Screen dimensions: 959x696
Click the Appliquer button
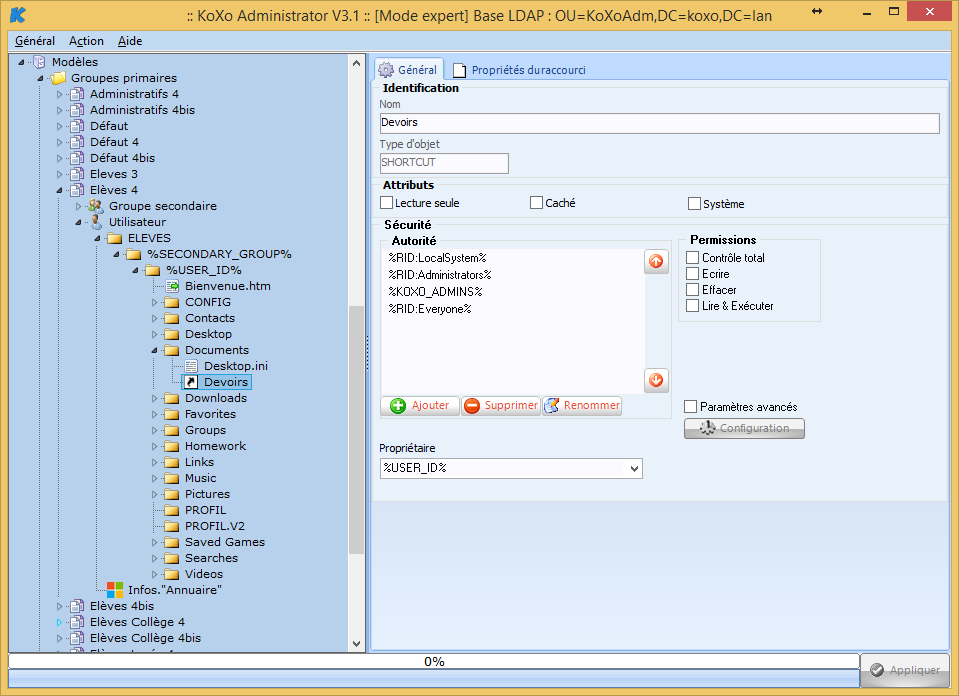905,670
